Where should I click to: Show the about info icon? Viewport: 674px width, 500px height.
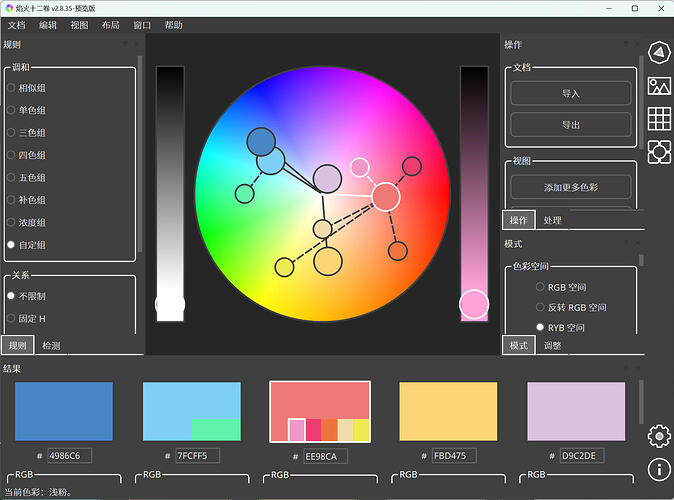tap(658, 468)
